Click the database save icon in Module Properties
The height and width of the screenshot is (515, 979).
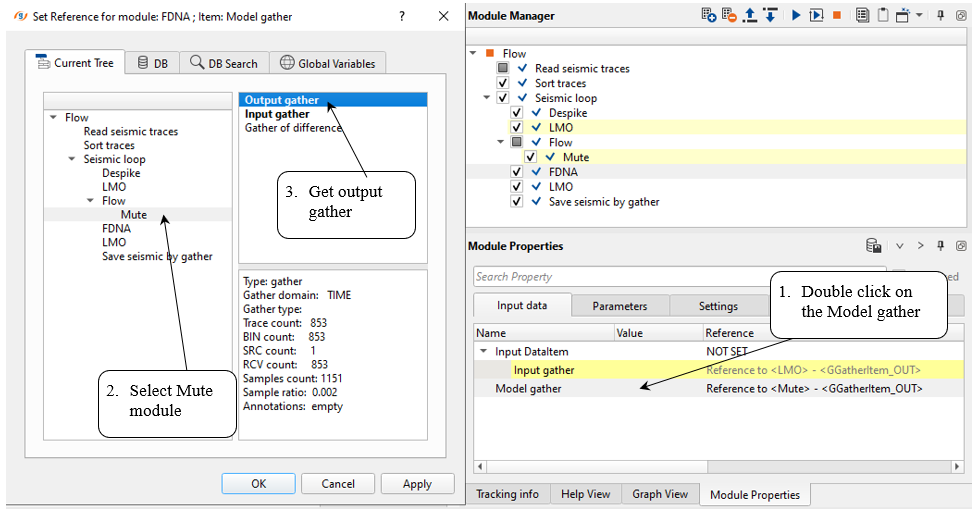point(873,246)
